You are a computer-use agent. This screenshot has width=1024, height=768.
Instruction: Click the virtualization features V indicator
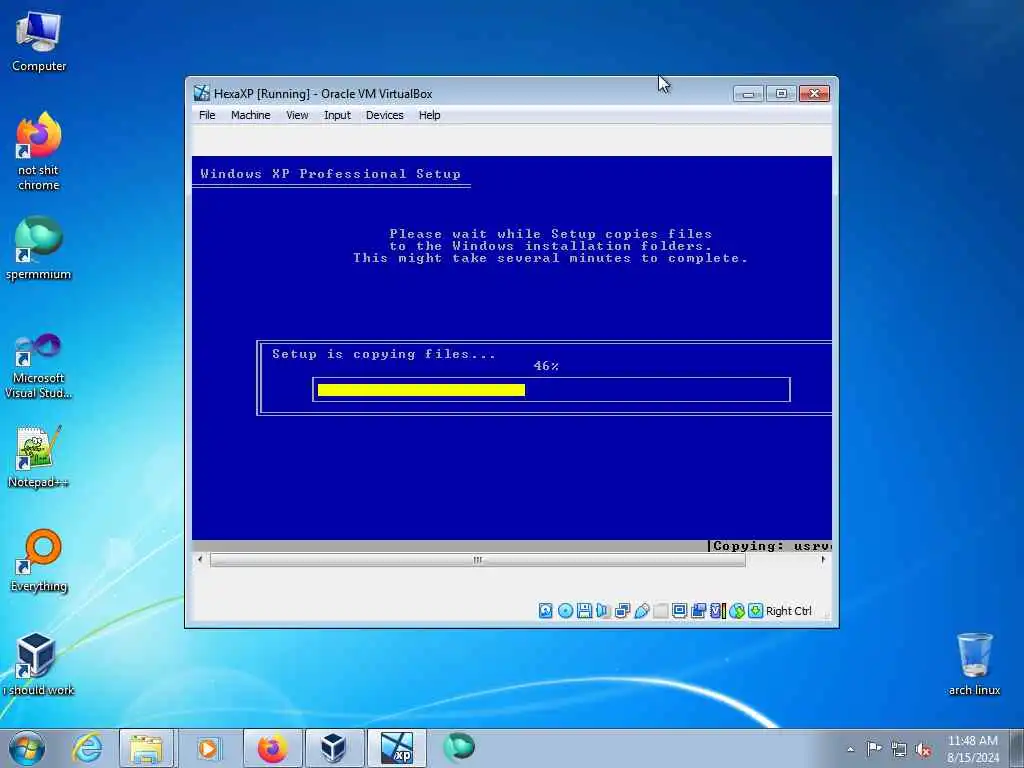click(717, 611)
